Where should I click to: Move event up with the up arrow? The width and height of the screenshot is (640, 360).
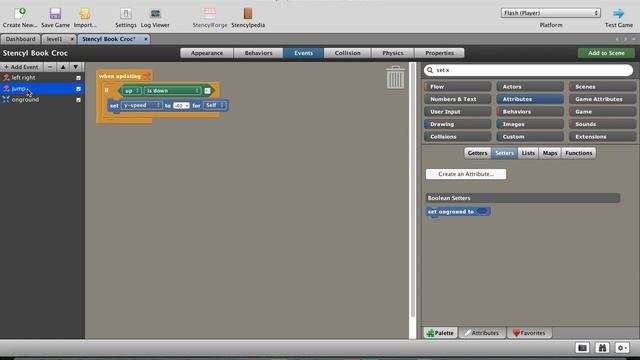click(x=63, y=67)
